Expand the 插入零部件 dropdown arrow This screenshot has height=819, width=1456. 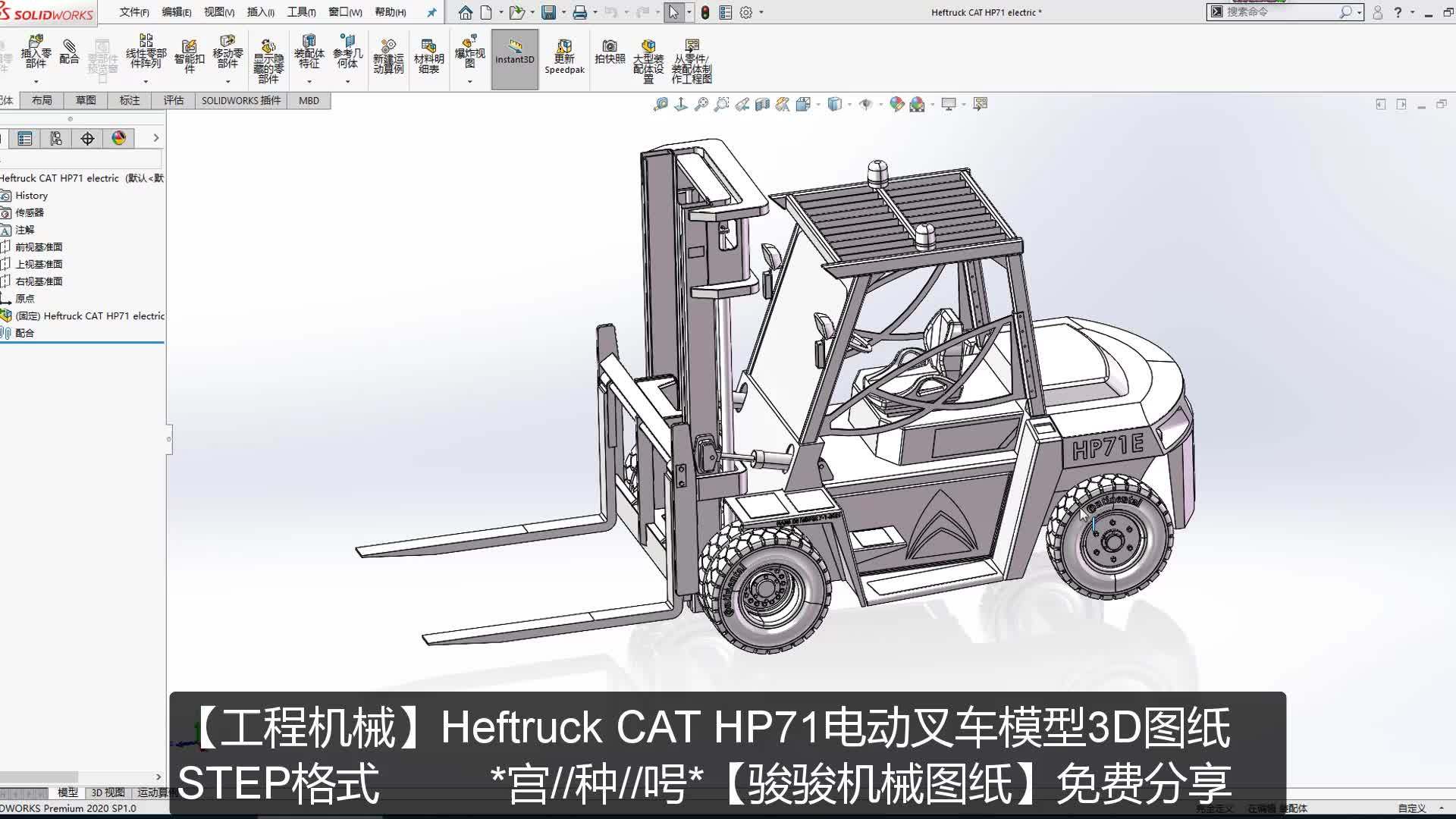click(x=36, y=82)
